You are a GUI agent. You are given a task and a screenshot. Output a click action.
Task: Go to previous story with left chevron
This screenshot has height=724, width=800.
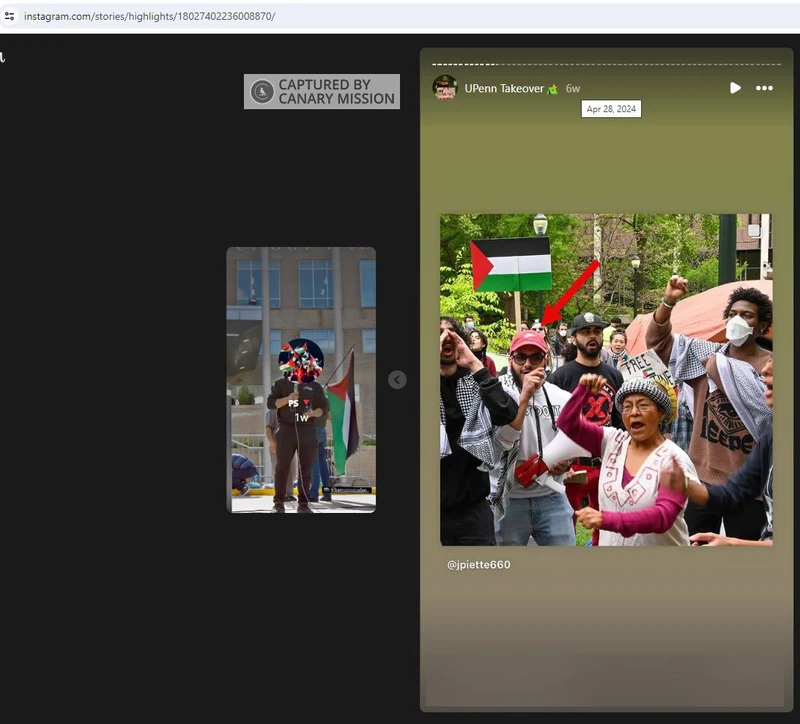(397, 380)
